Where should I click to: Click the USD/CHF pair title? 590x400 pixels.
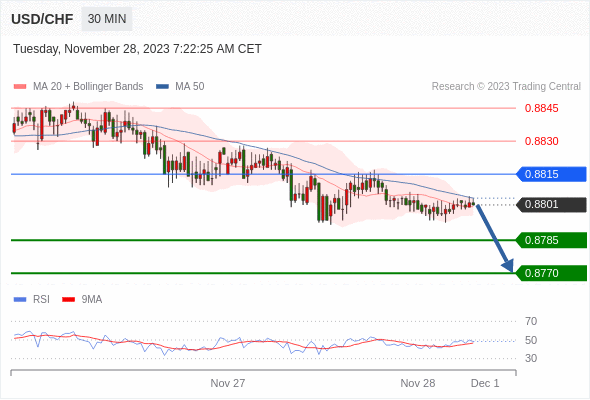(42, 19)
